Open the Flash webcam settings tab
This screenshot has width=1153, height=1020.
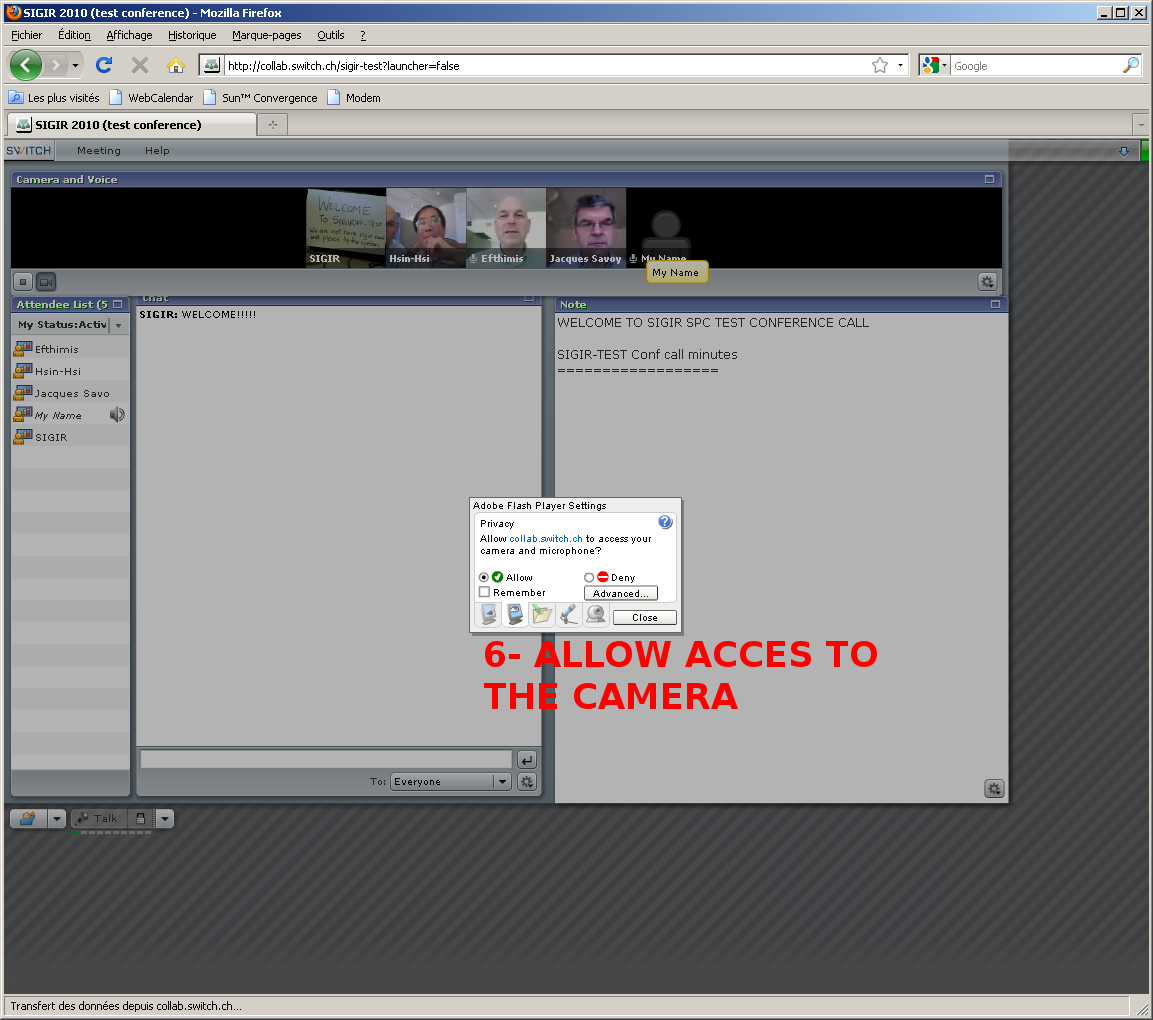[x=596, y=615]
